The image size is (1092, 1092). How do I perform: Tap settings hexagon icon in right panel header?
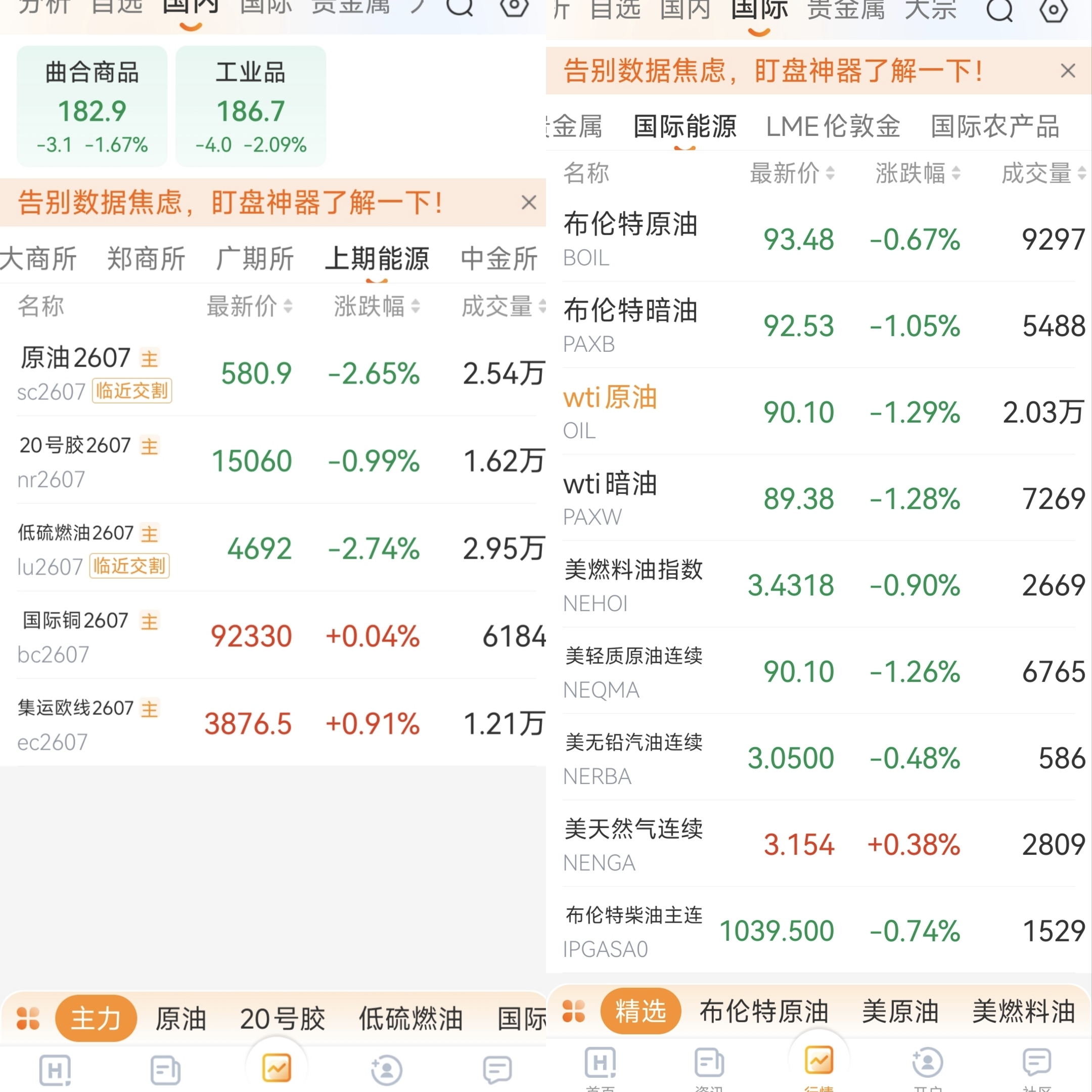point(1054,10)
